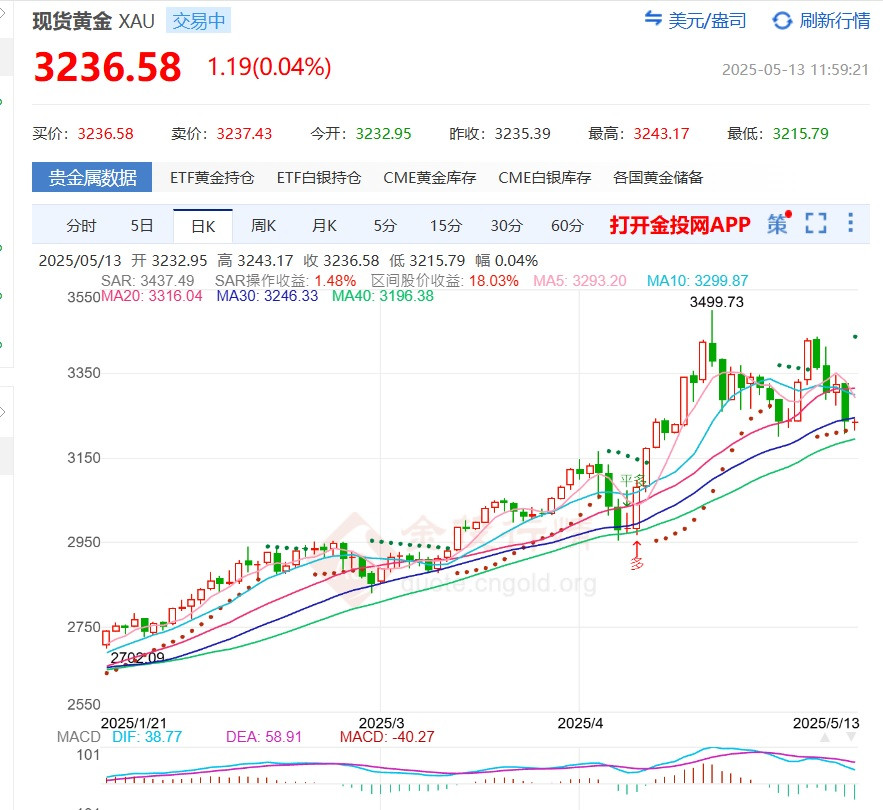
Task: Open the CME白银库存 data link
Action: click(545, 177)
